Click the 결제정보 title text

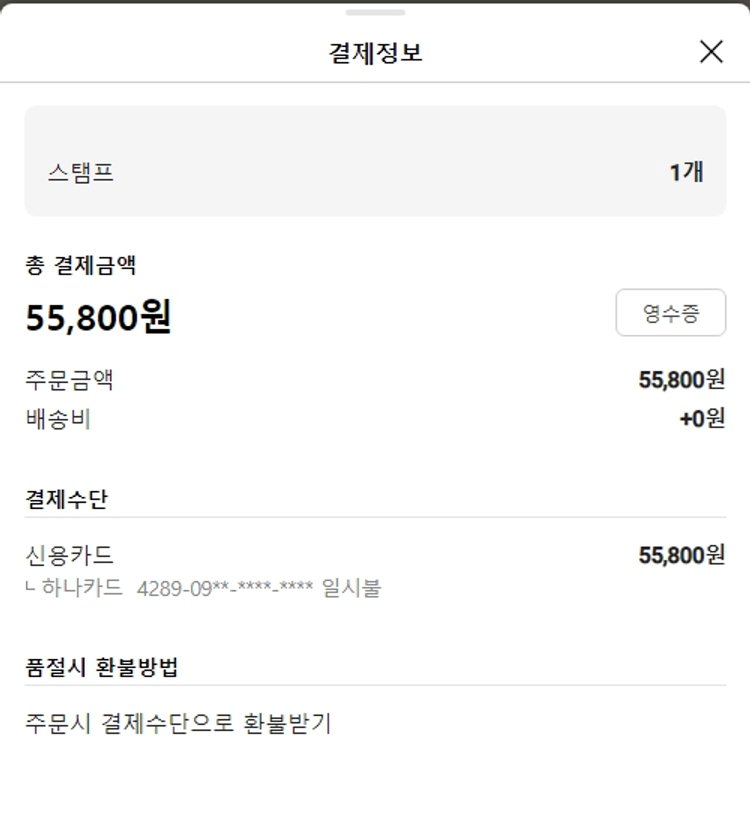(x=375, y=53)
